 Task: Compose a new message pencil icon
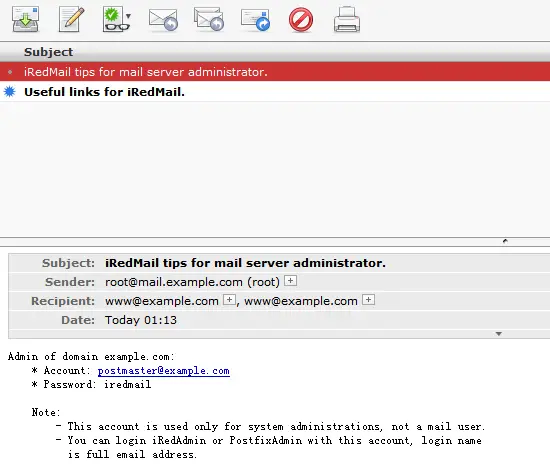point(71,20)
